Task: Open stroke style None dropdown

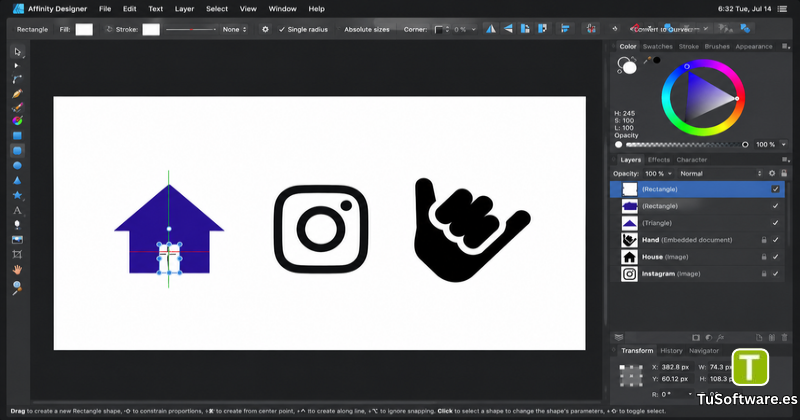Action: point(235,30)
